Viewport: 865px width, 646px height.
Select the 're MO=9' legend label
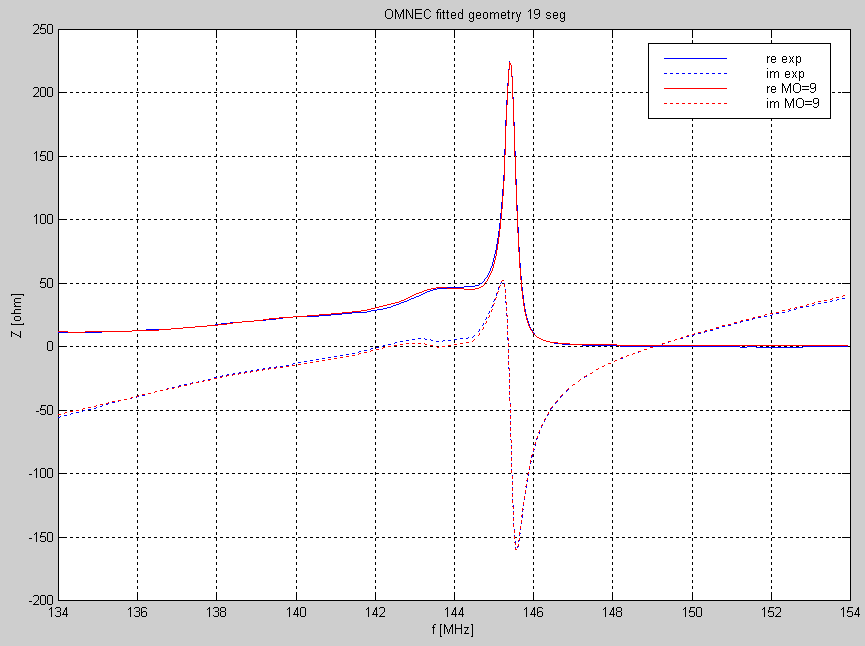coord(791,88)
